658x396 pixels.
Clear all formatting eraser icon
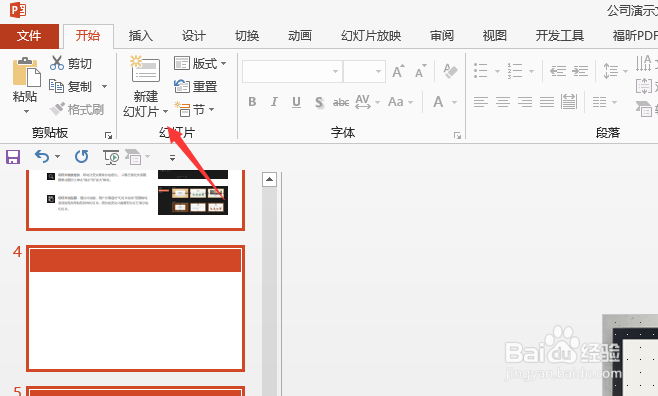[450, 71]
